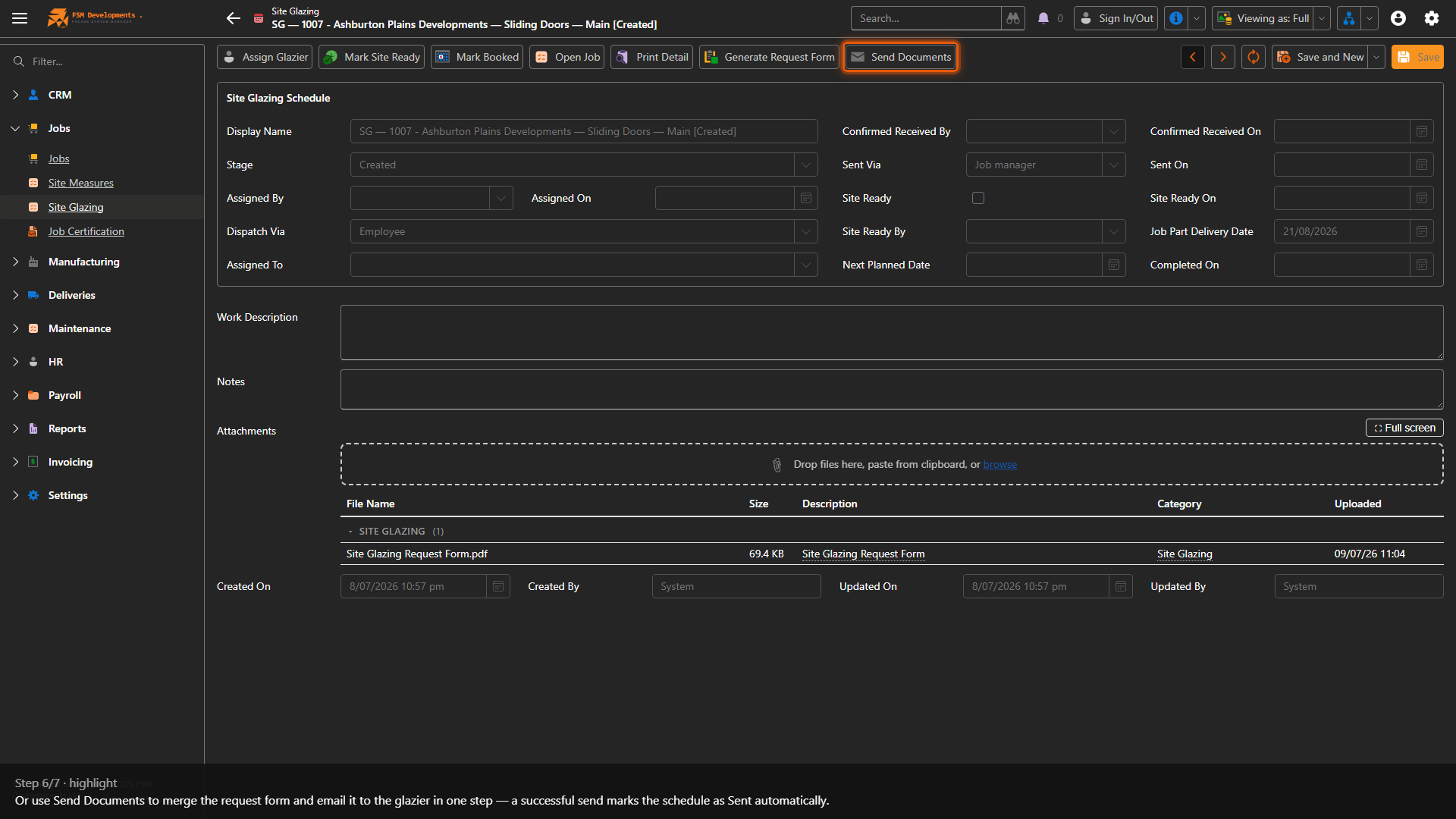This screenshot has height=819, width=1456.
Task: Click the Save button
Action: click(x=1417, y=57)
